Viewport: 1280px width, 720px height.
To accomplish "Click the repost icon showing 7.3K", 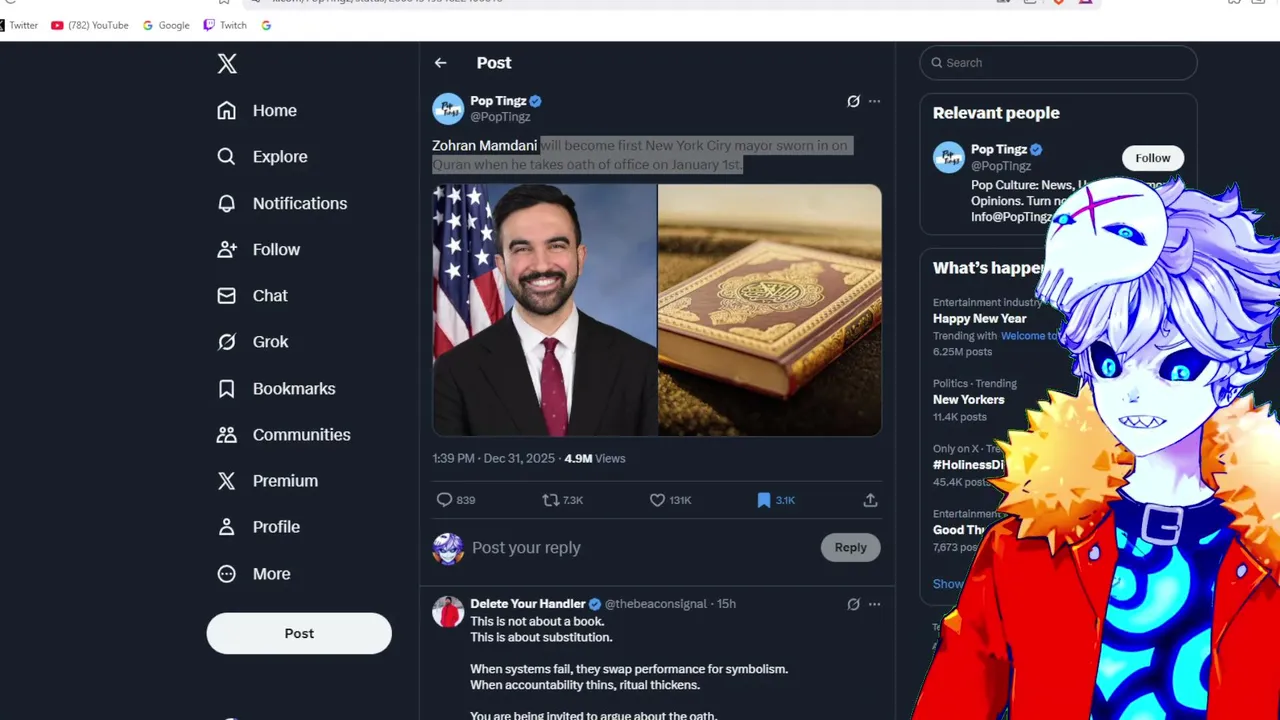I will click(550, 500).
